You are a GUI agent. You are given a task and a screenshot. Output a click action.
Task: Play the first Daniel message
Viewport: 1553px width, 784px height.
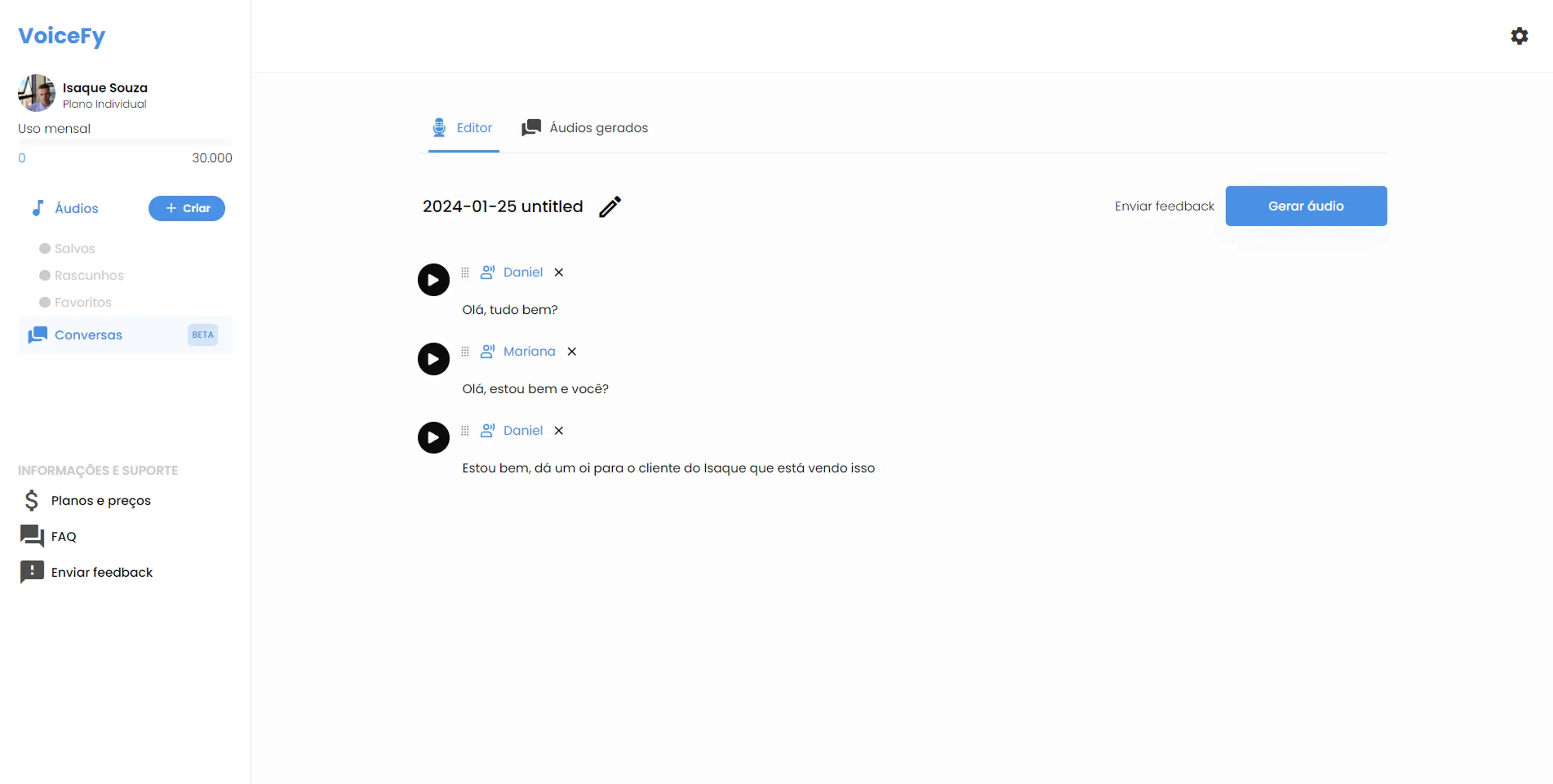[x=433, y=279]
